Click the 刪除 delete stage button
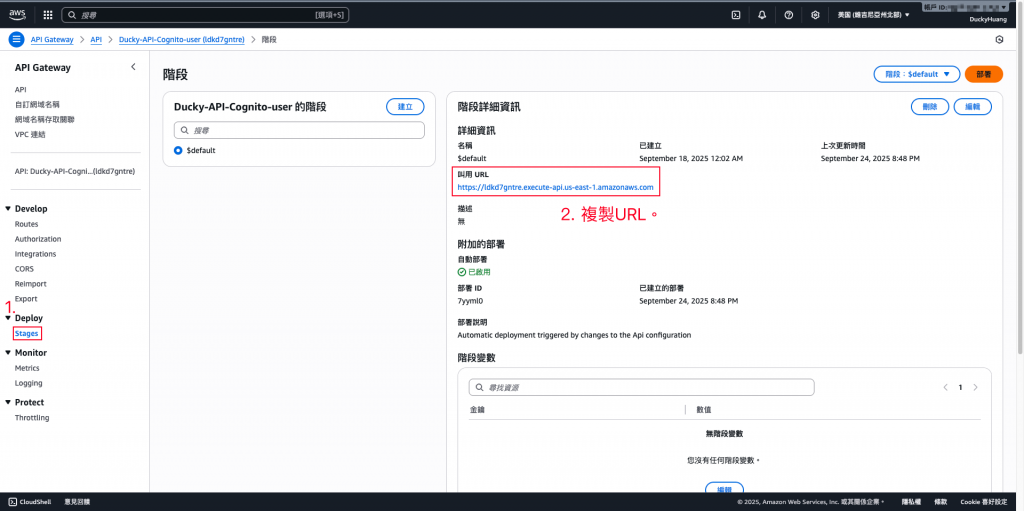1024x511 pixels. 930,107
